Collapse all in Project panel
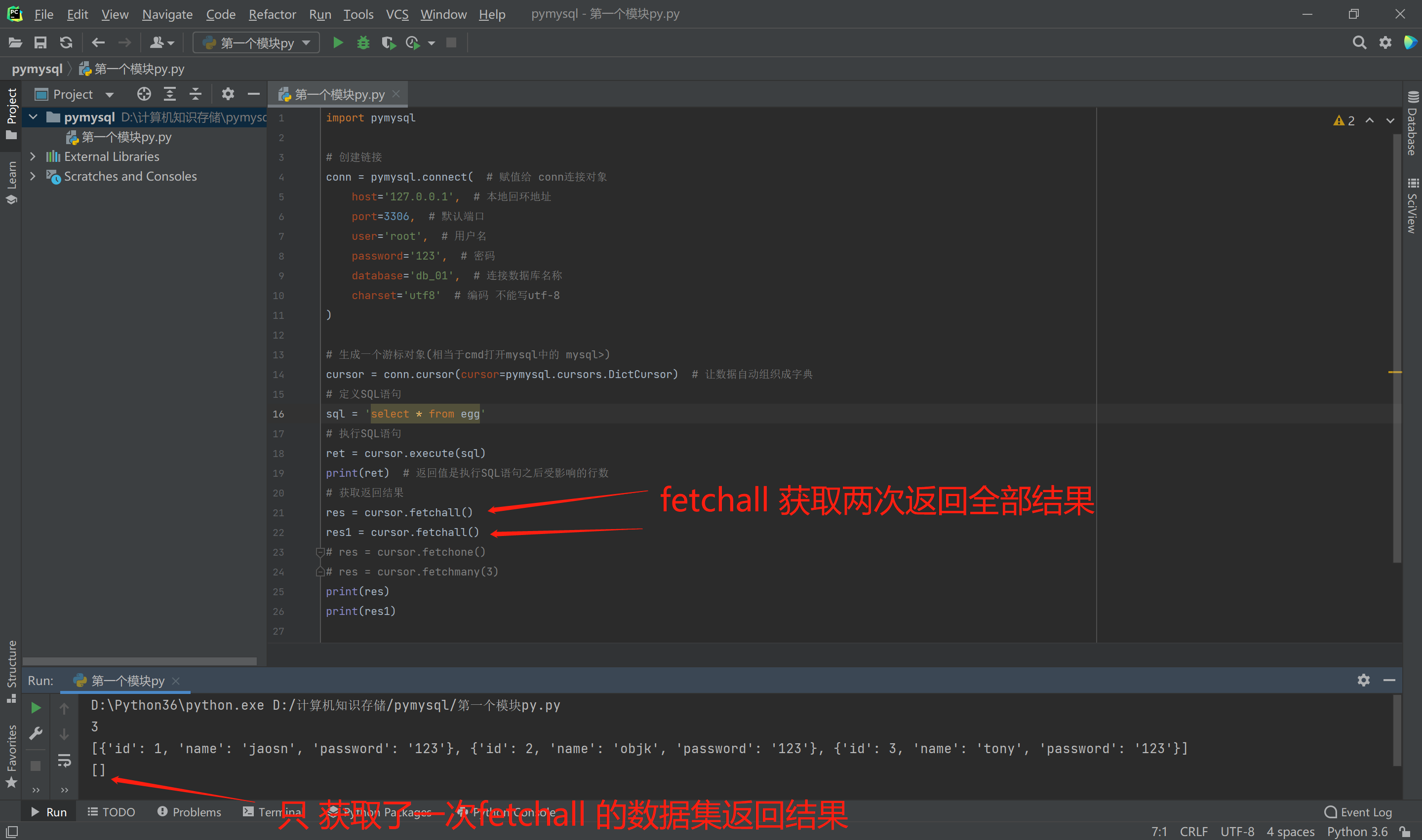The width and height of the screenshot is (1422, 840). (196, 94)
